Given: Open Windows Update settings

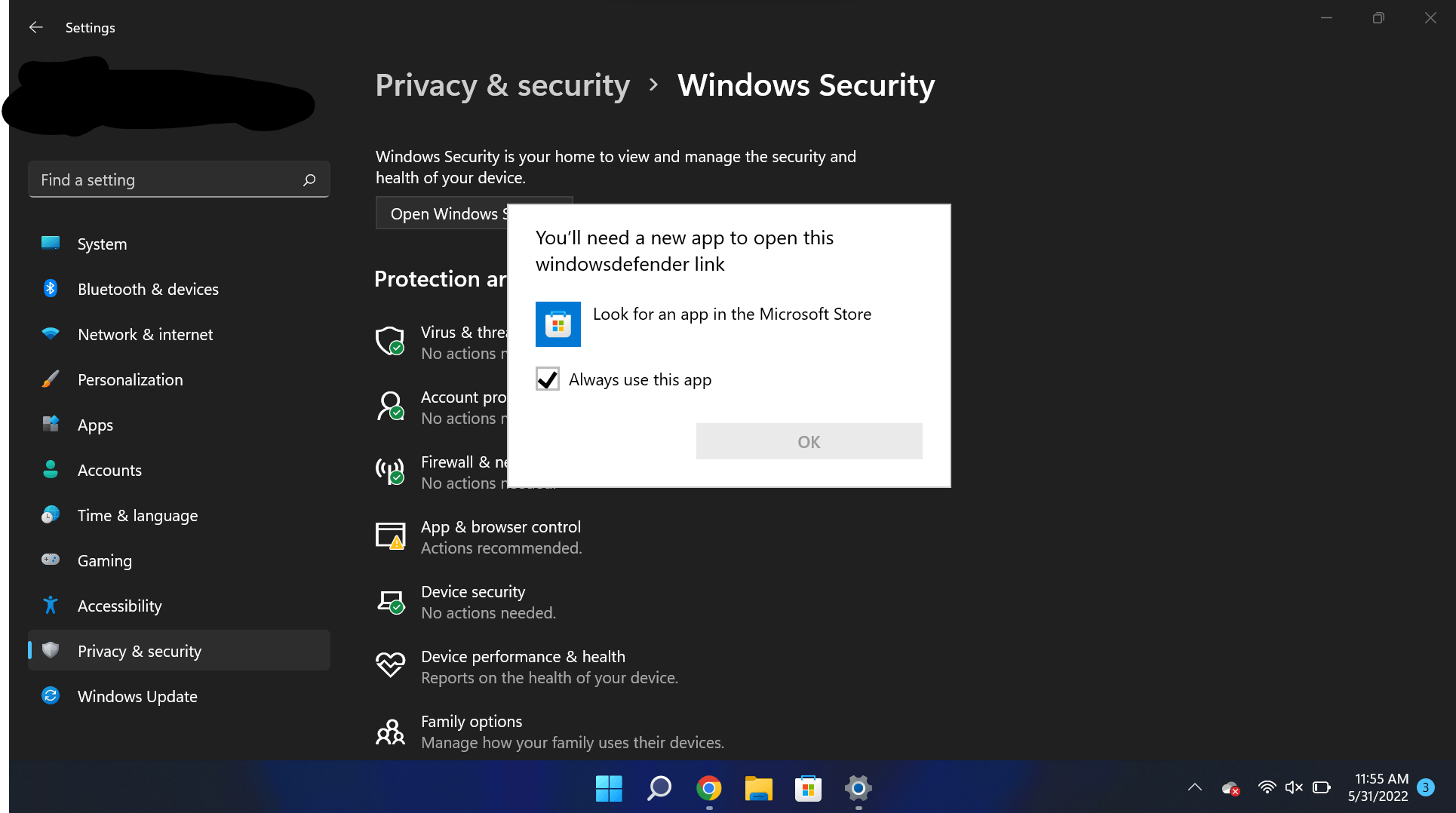Looking at the screenshot, I should [x=179, y=696].
